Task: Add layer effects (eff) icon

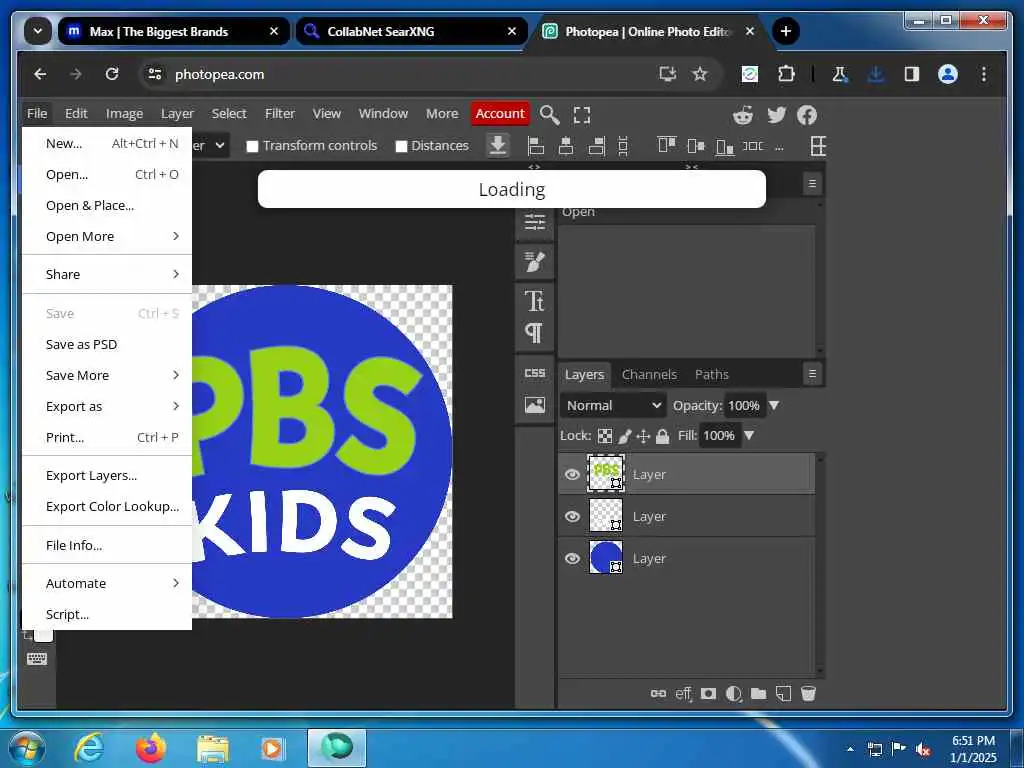Action: 683,694
